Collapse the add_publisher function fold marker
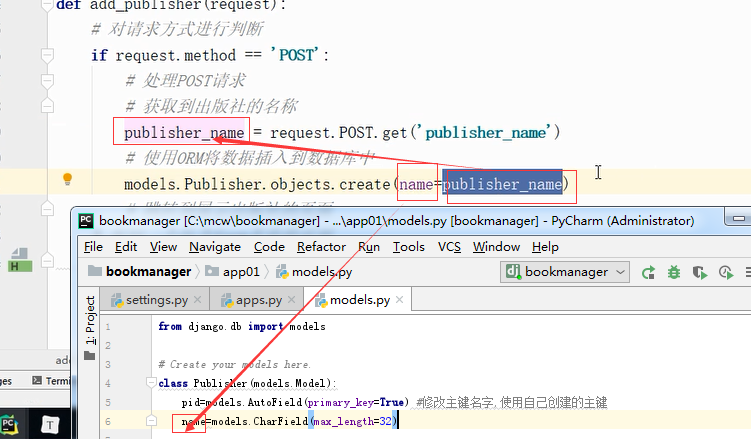 (47, 5)
